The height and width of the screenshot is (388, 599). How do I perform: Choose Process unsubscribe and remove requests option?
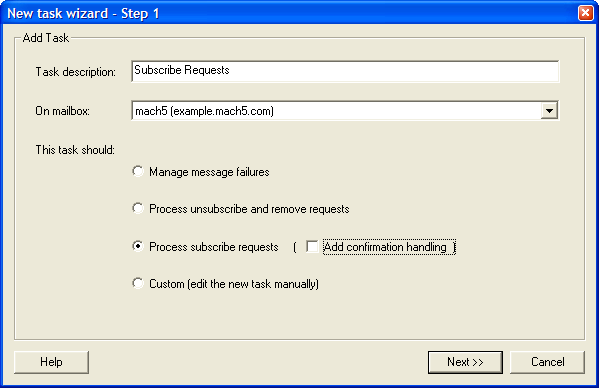coord(138,209)
